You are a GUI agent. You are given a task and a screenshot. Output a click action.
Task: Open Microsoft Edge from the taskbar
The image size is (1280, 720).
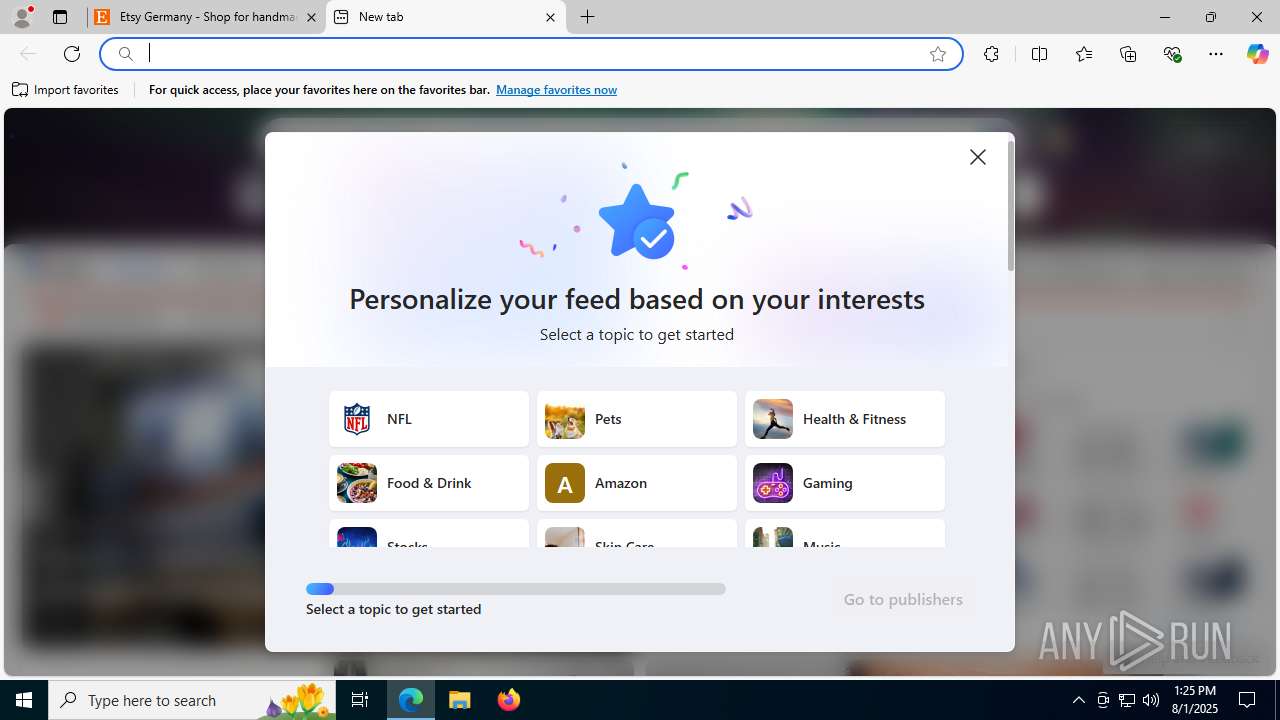[x=411, y=700]
